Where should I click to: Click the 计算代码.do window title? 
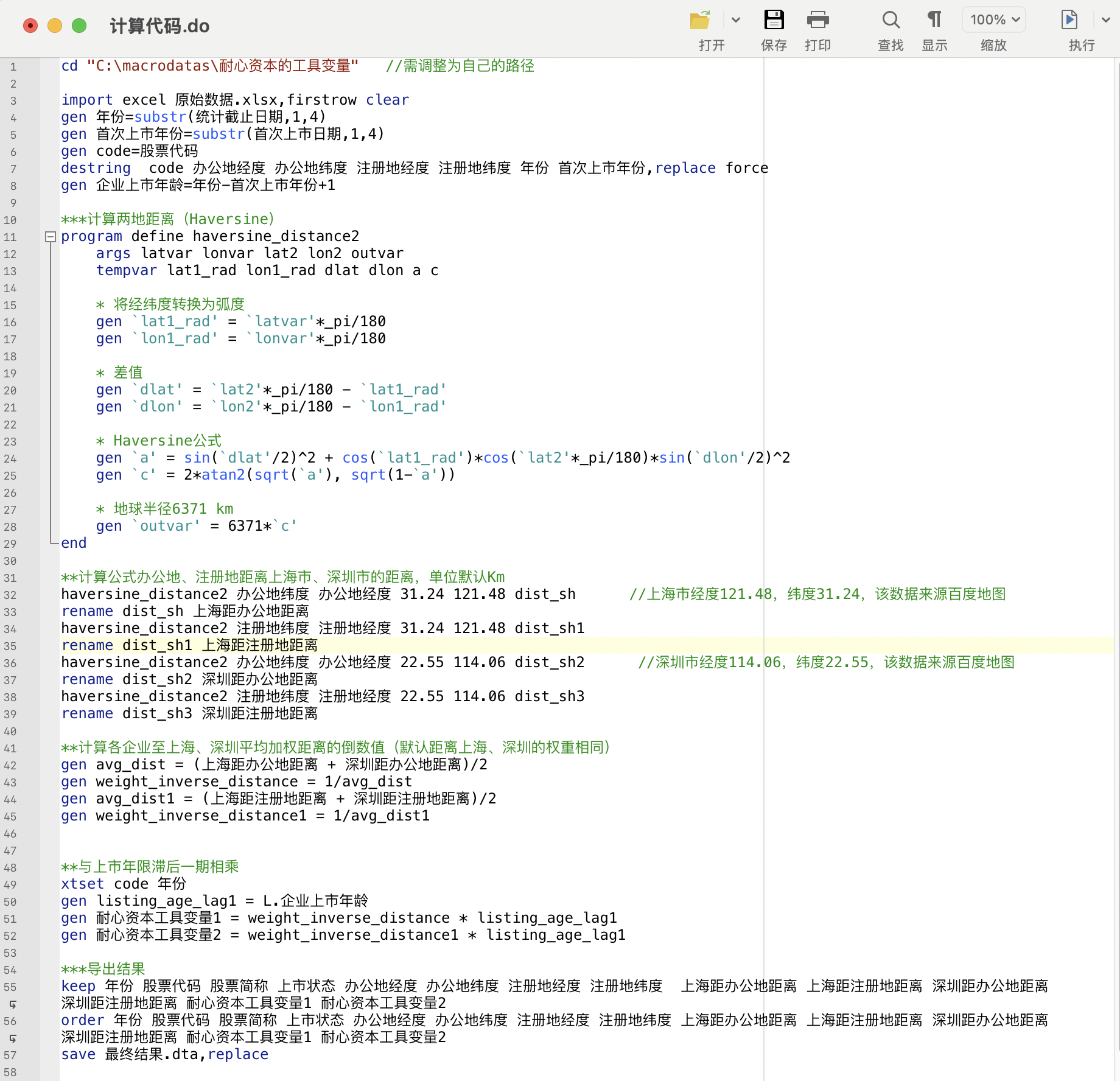tap(159, 26)
